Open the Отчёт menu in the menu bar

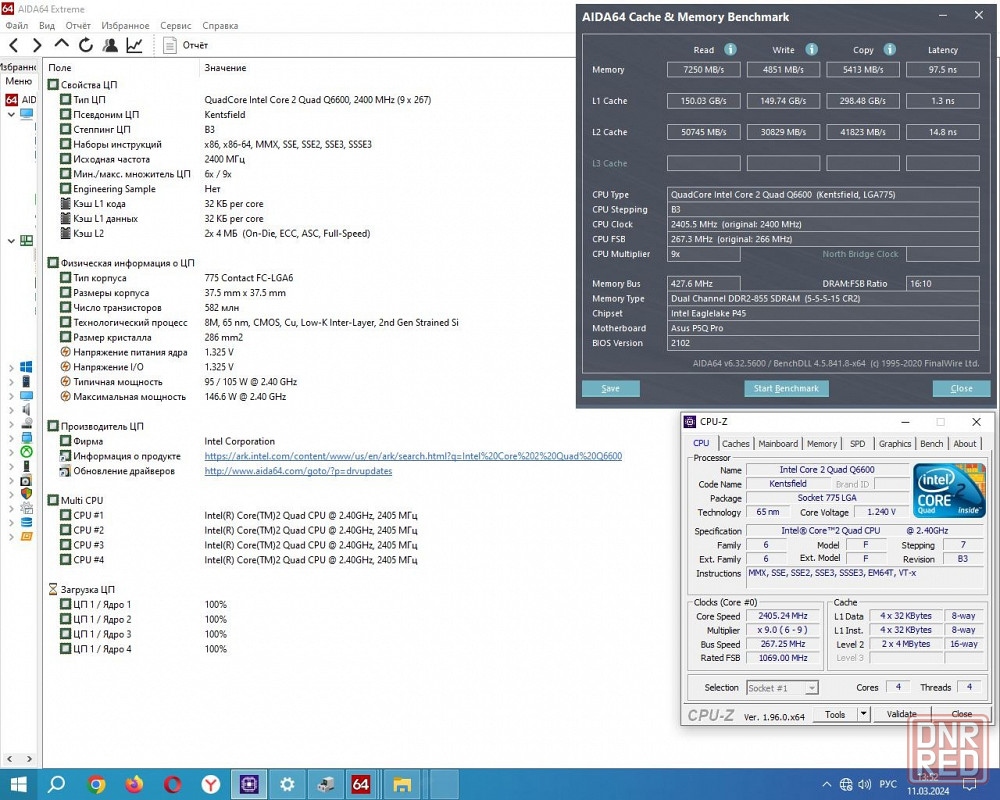coord(78,26)
